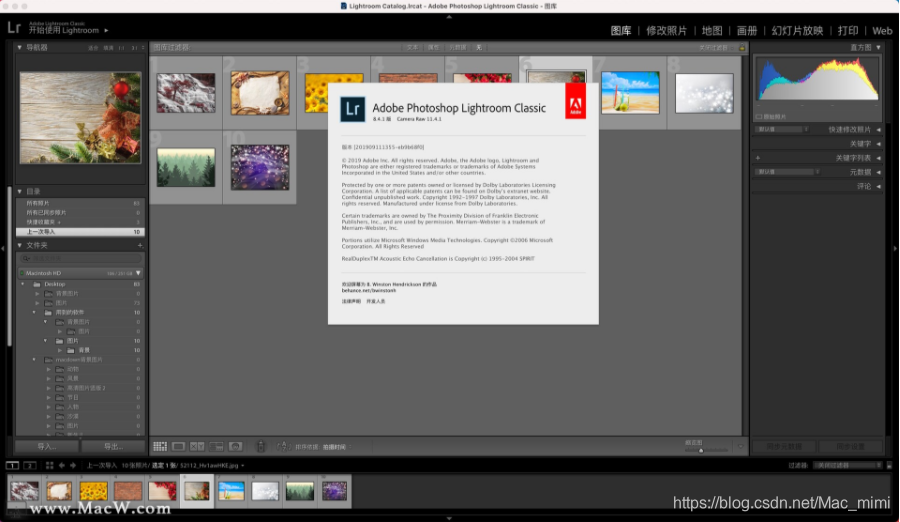Select main window display button 1 in filmstrip
This screenshot has width=900, height=522.
(x=12, y=465)
